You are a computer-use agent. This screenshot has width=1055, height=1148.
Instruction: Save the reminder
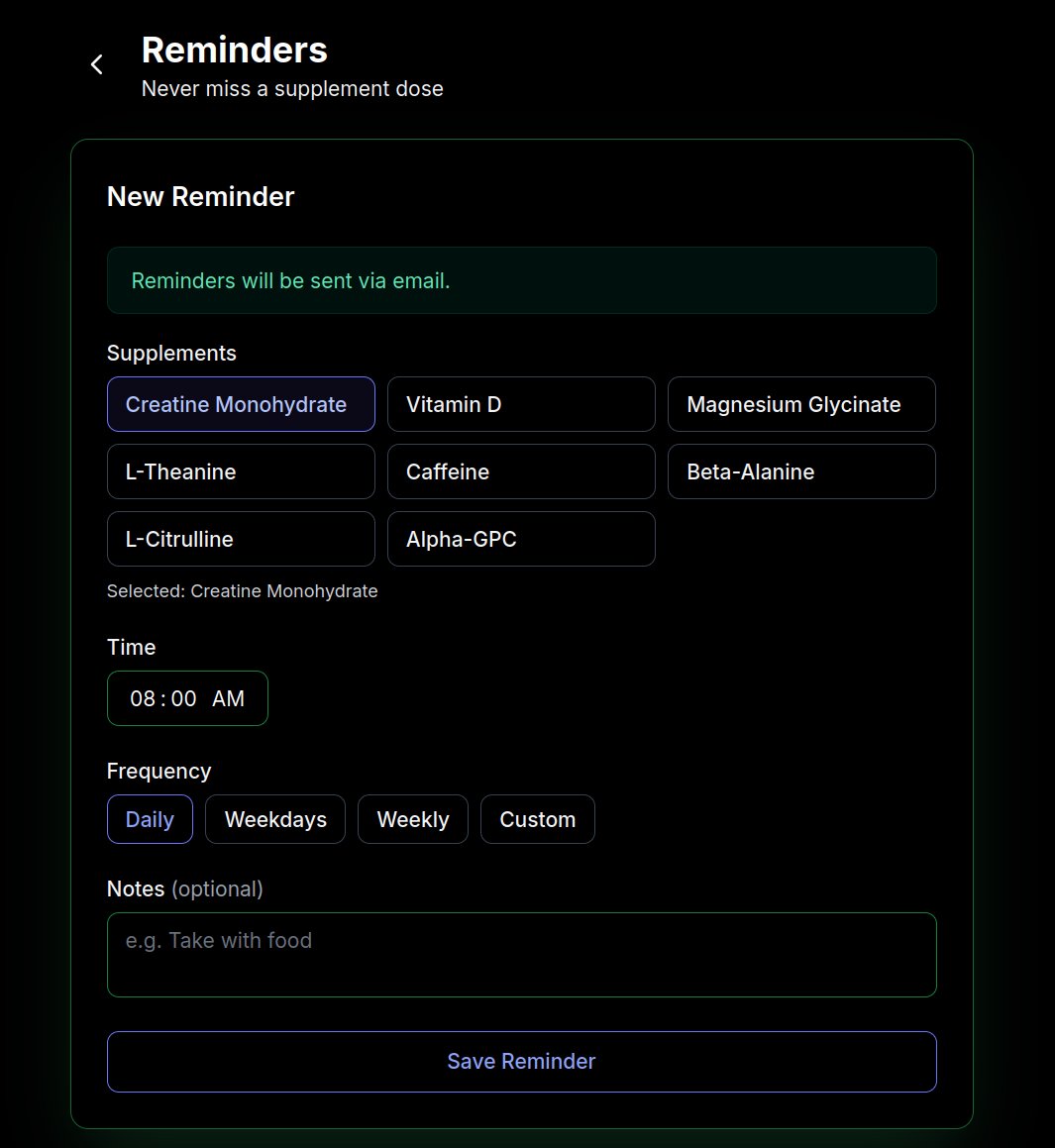pyautogui.click(x=522, y=1062)
